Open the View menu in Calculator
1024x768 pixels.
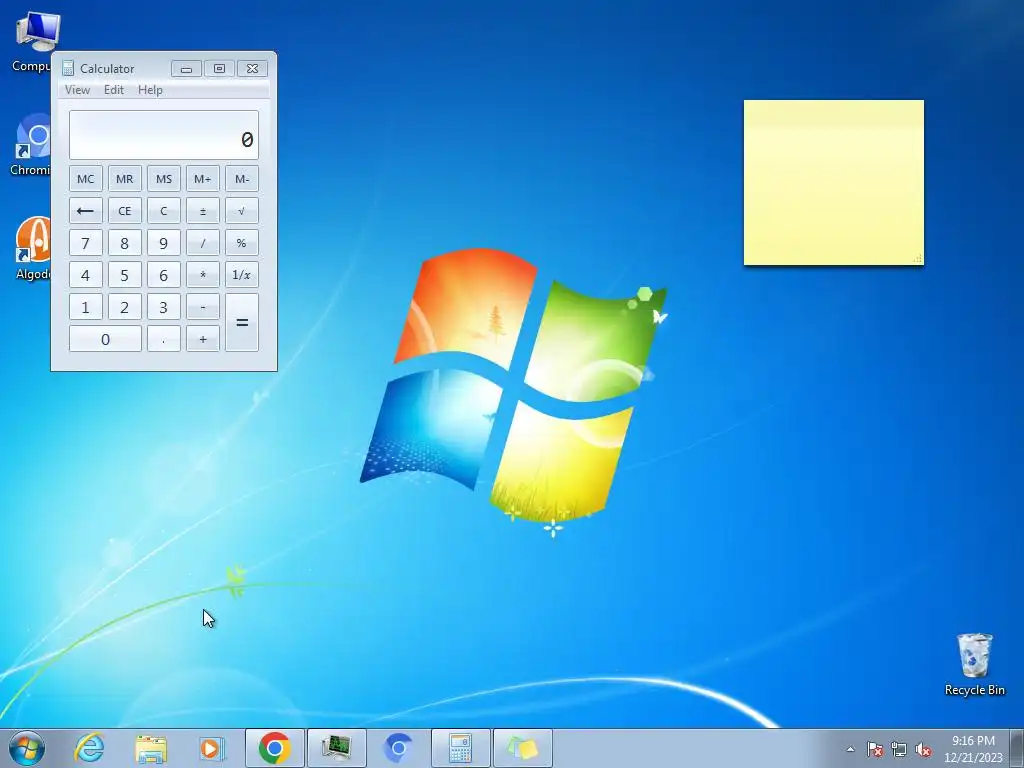point(77,90)
